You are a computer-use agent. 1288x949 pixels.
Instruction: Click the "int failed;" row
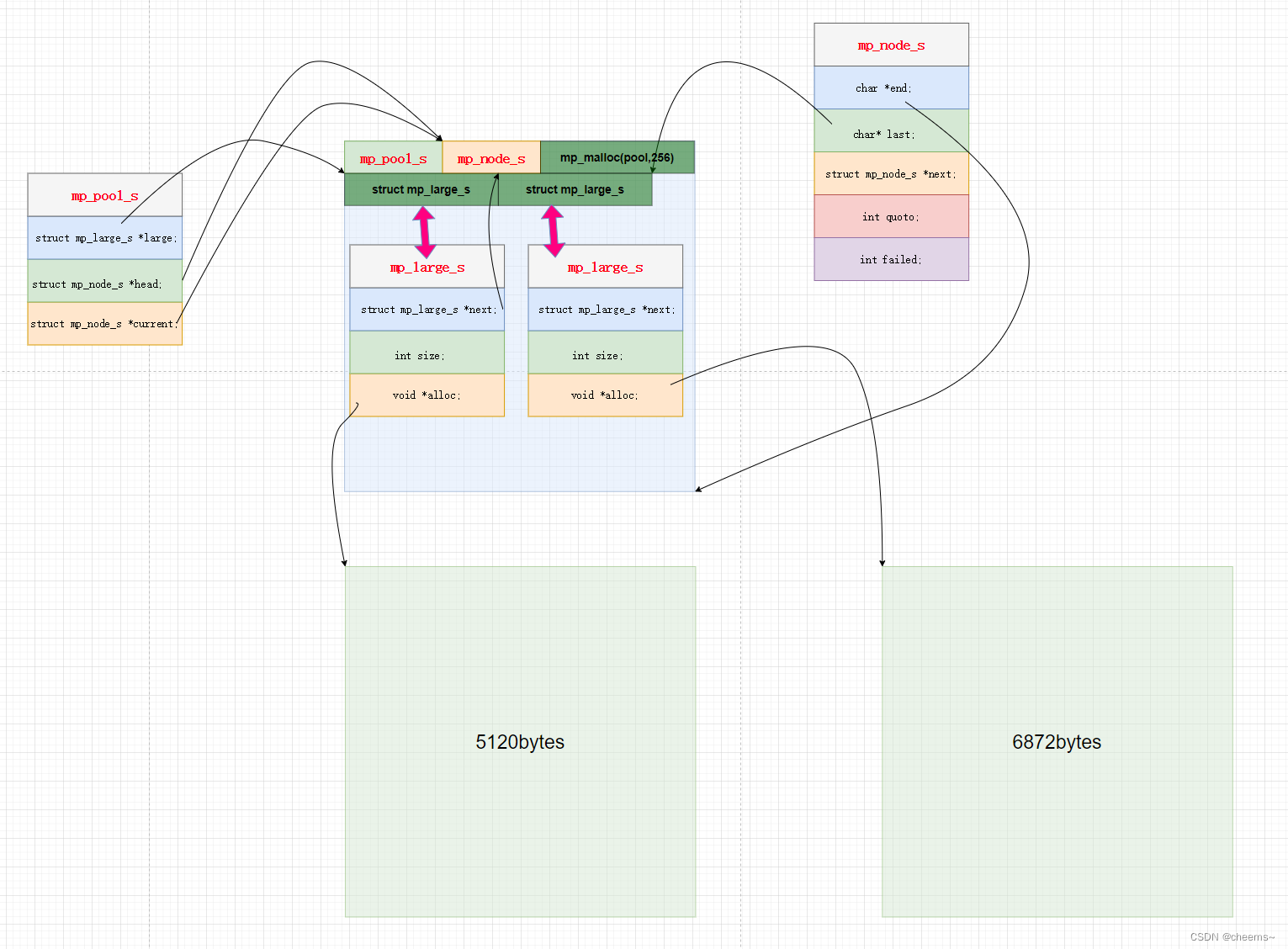tap(892, 259)
